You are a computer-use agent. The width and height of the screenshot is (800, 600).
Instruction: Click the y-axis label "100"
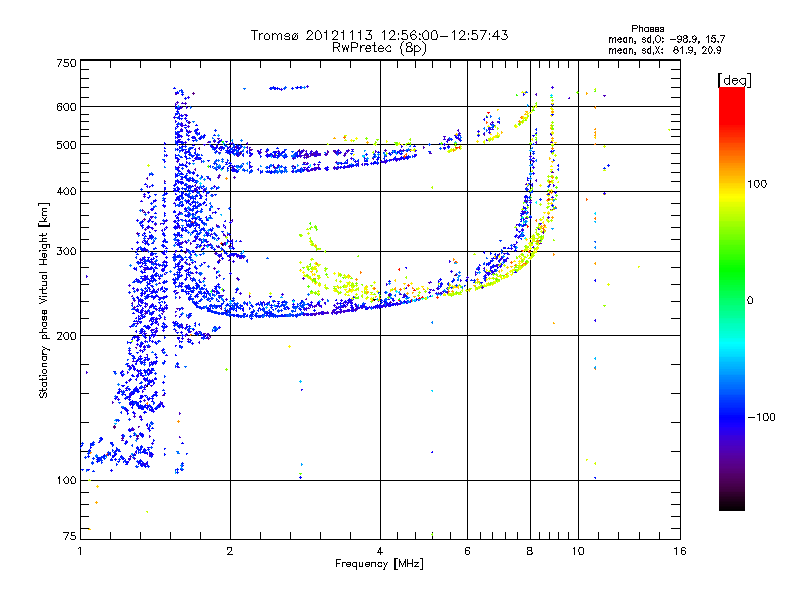(66, 481)
